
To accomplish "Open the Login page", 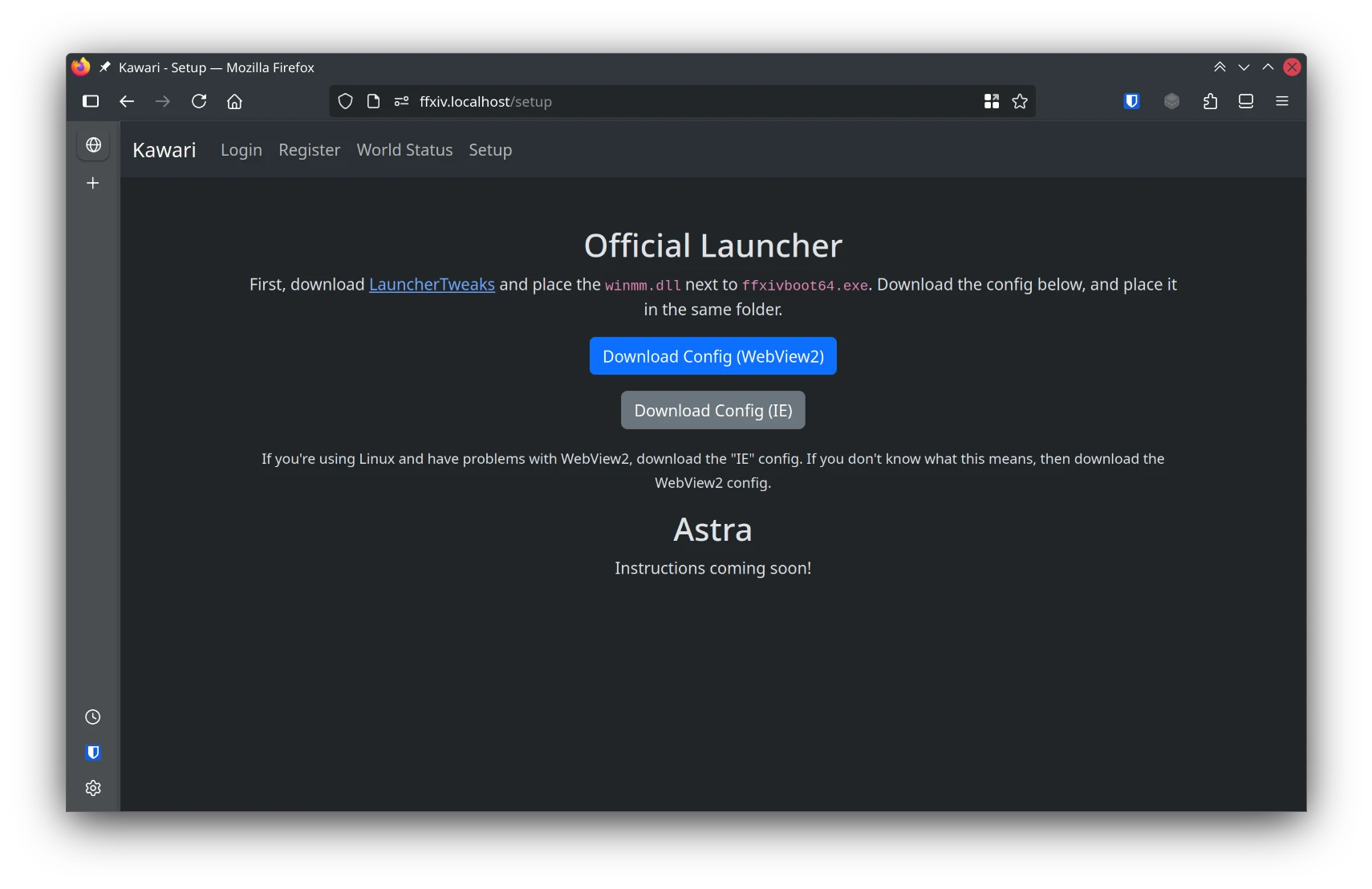I will click(x=242, y=150).
